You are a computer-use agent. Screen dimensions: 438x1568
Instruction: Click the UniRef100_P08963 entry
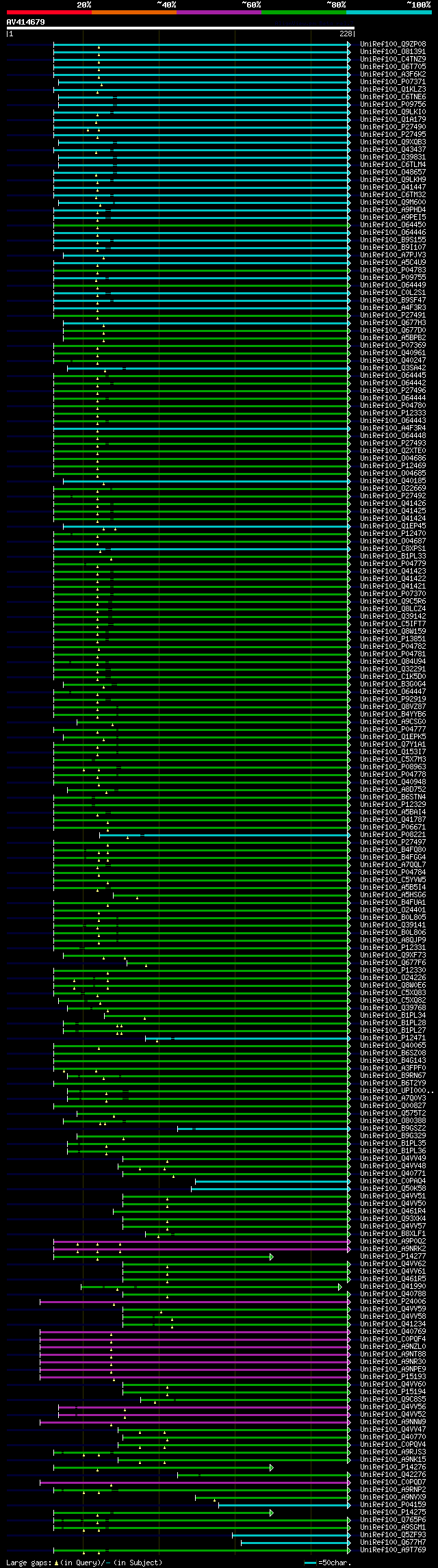(393, 767)
